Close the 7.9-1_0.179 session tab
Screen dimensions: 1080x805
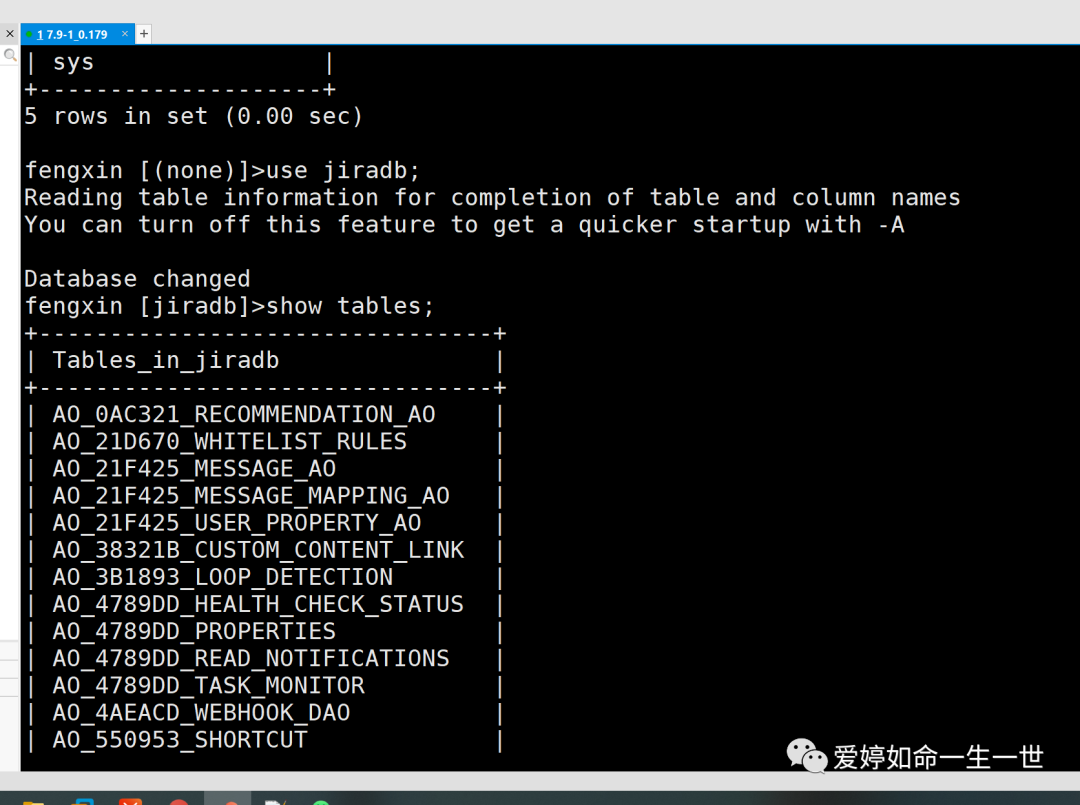125,34
